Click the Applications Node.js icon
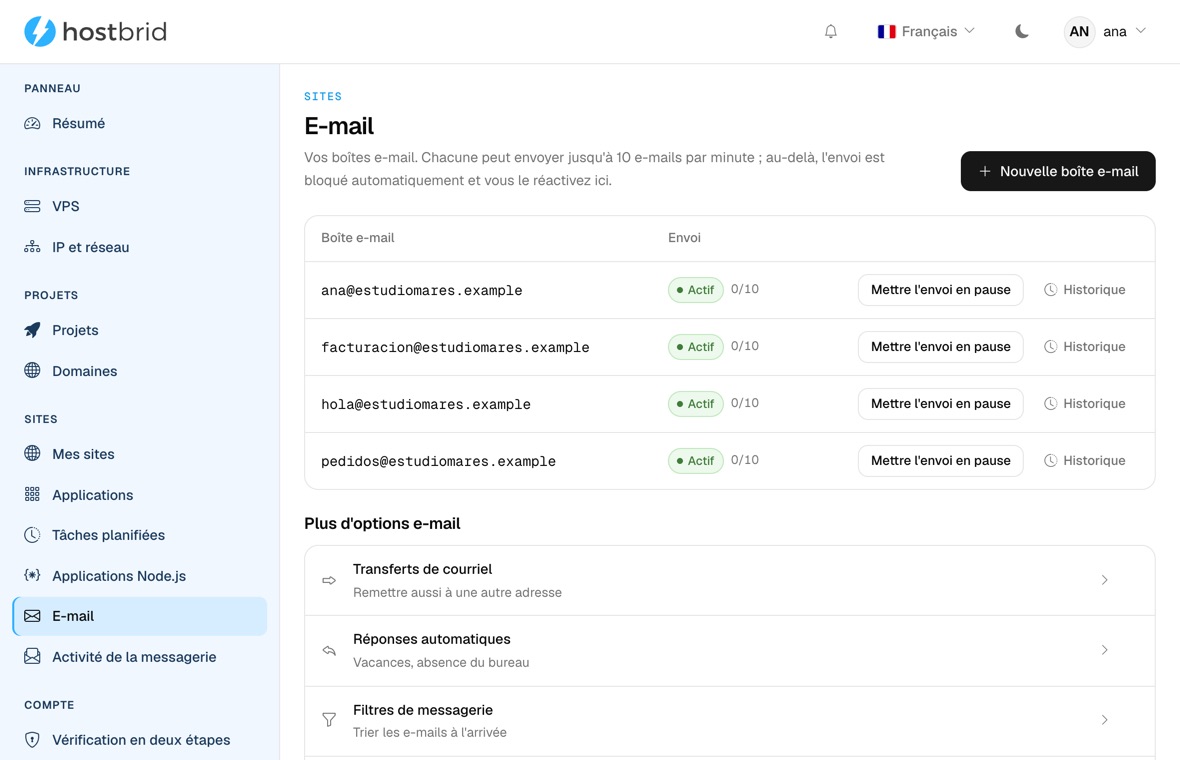The height and width of the screenshot is (760, 1180). point(32,576)
